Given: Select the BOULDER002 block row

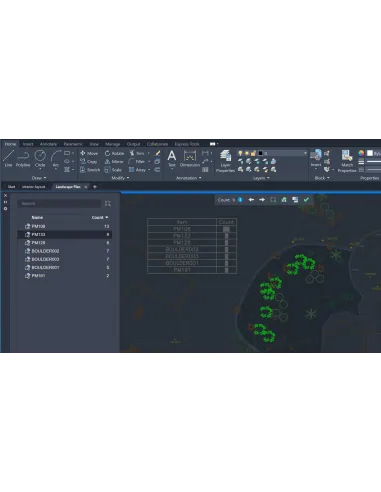Looking at the screenshot, I should [65, 251].
